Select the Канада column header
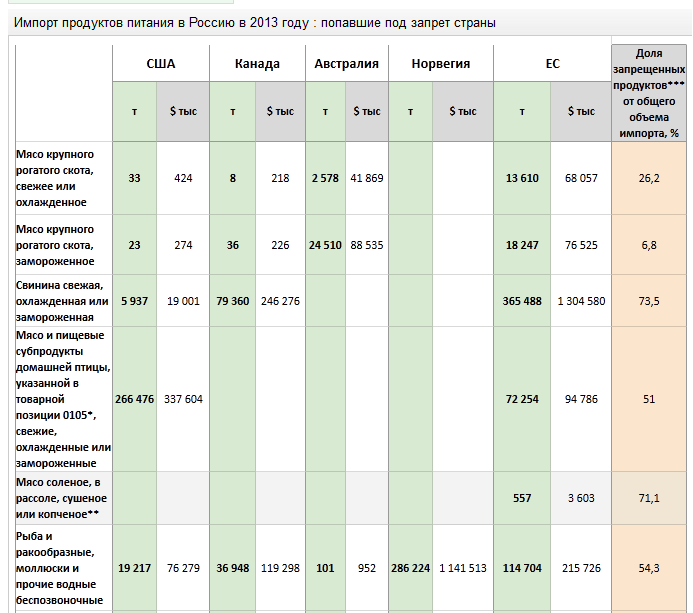 [x=257, y=64]
